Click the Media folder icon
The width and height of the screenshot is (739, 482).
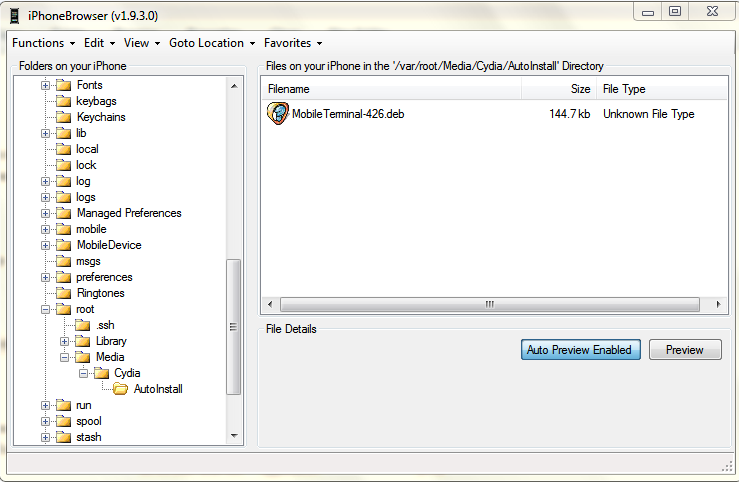(82, 358)
